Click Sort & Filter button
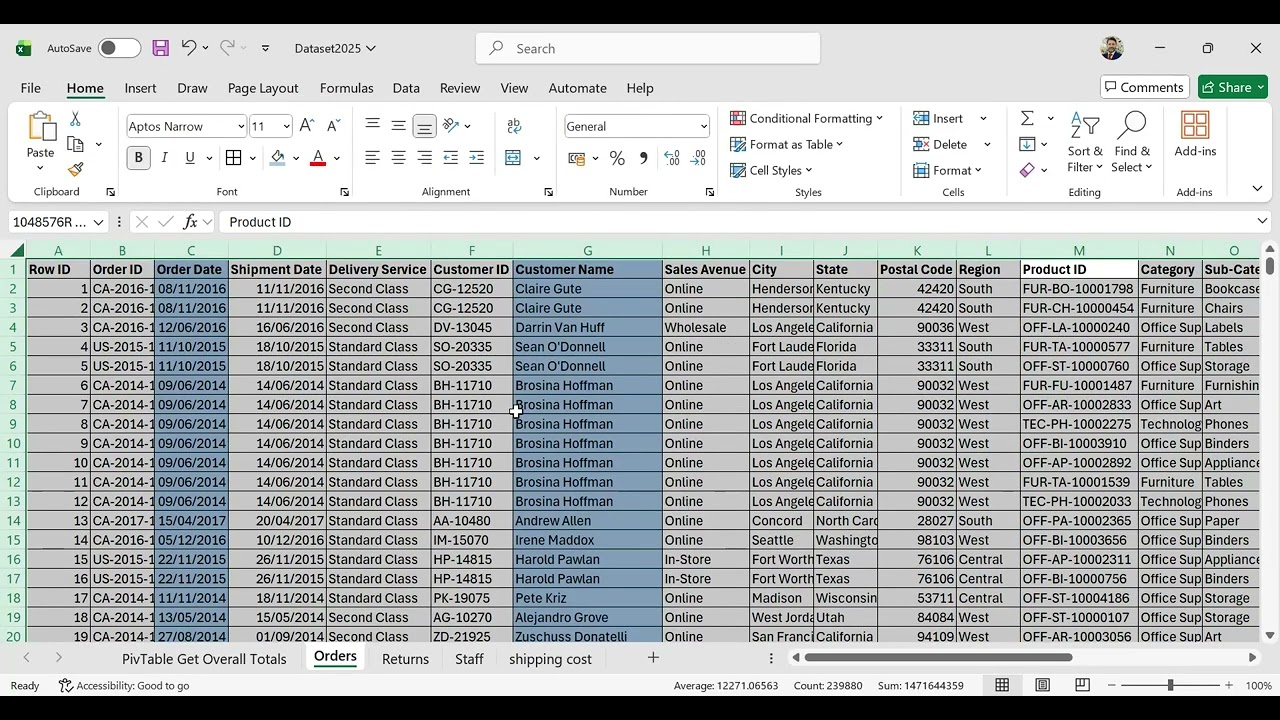 (x=1085, y=143)
